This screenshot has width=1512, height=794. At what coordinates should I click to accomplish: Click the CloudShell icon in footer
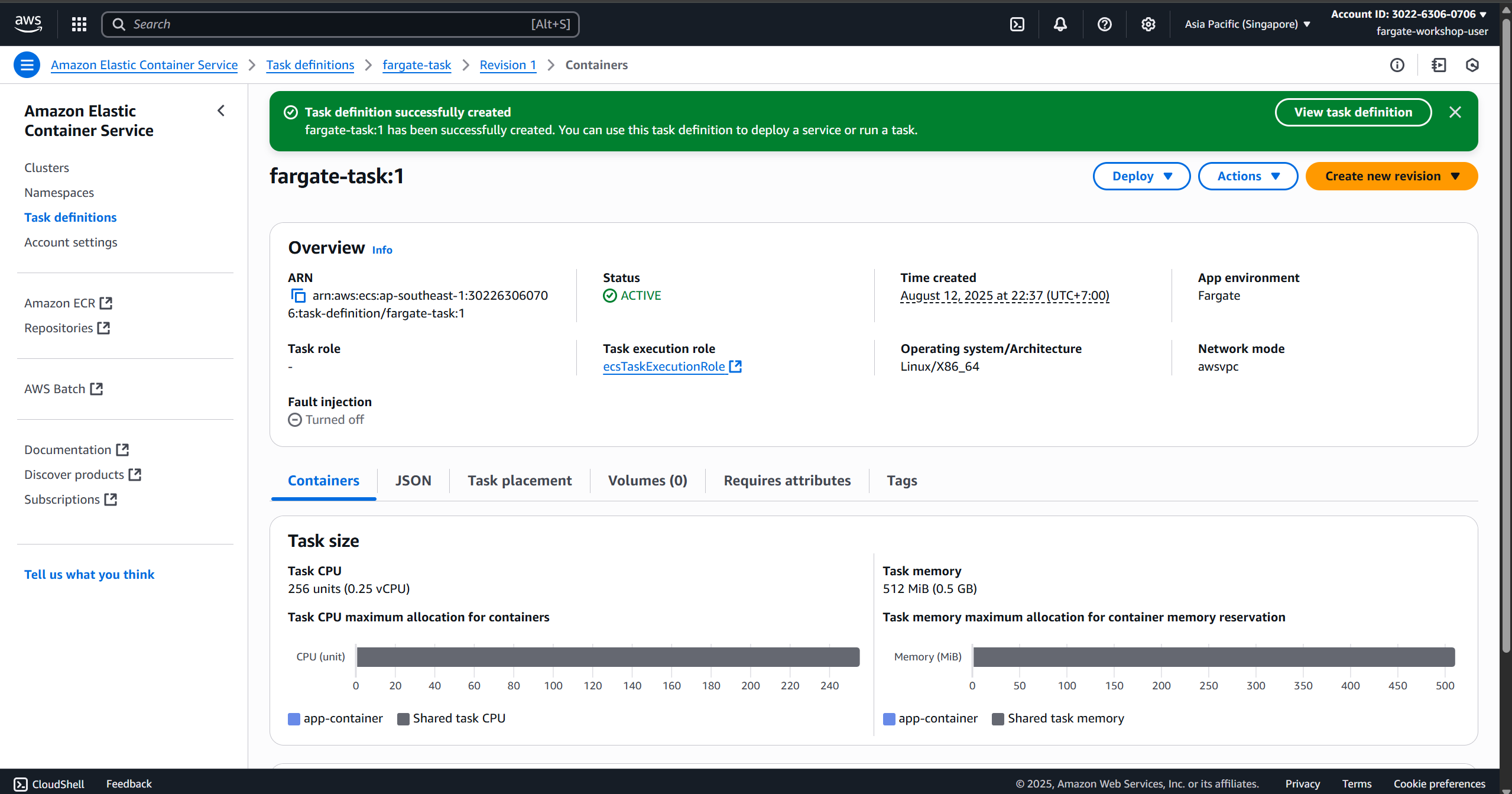(x=21, y=784)
